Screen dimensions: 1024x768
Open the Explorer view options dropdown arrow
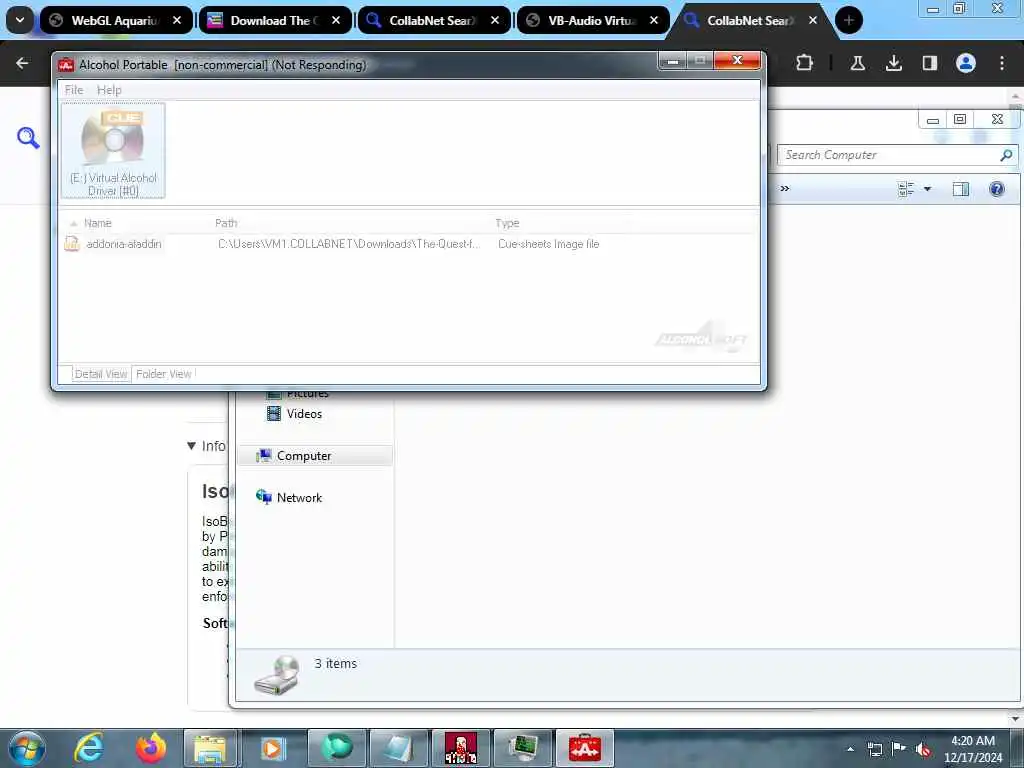(927, 189)
